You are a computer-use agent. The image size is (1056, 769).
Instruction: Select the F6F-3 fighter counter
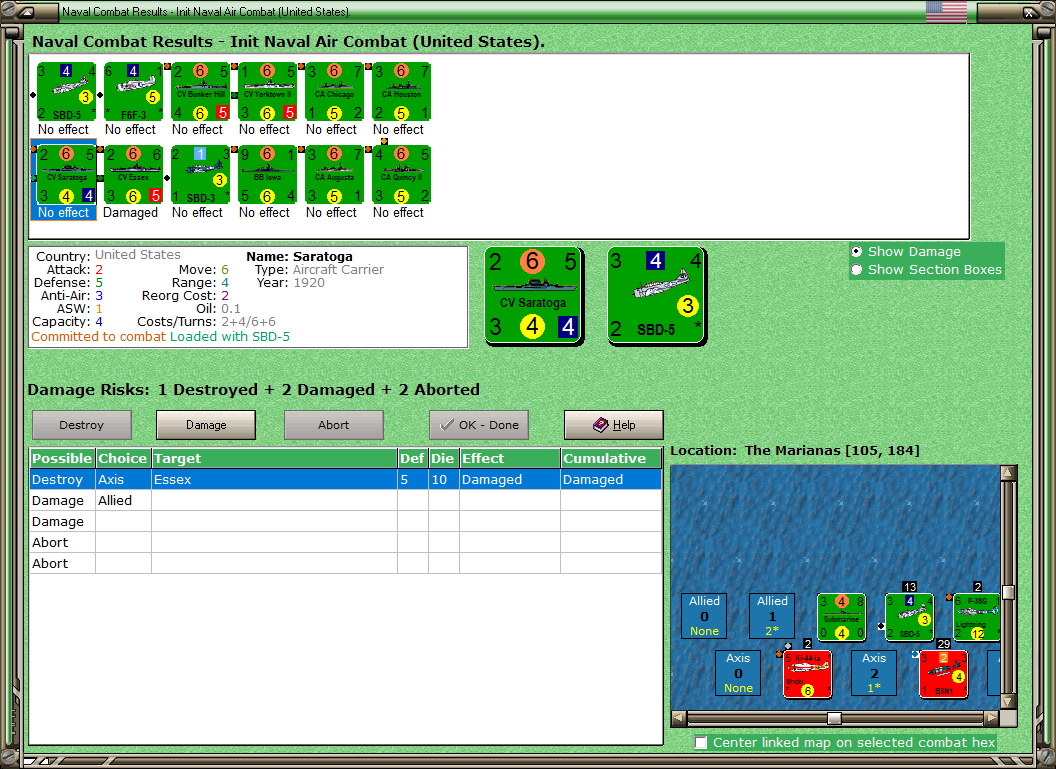133,92
